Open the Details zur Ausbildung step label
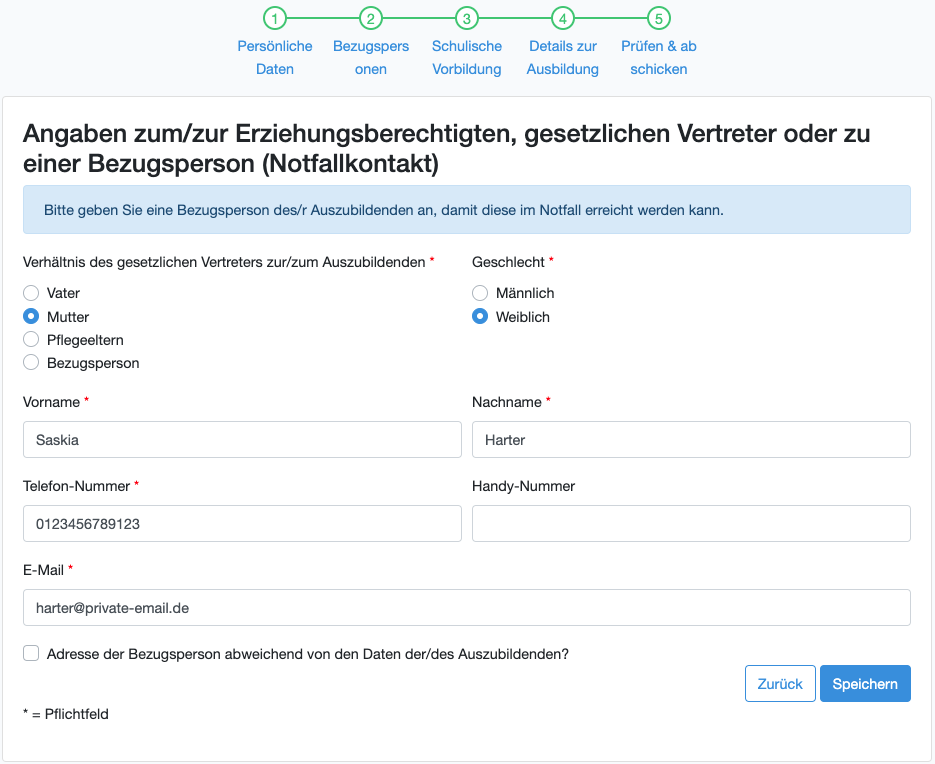 tap(563, 58)
